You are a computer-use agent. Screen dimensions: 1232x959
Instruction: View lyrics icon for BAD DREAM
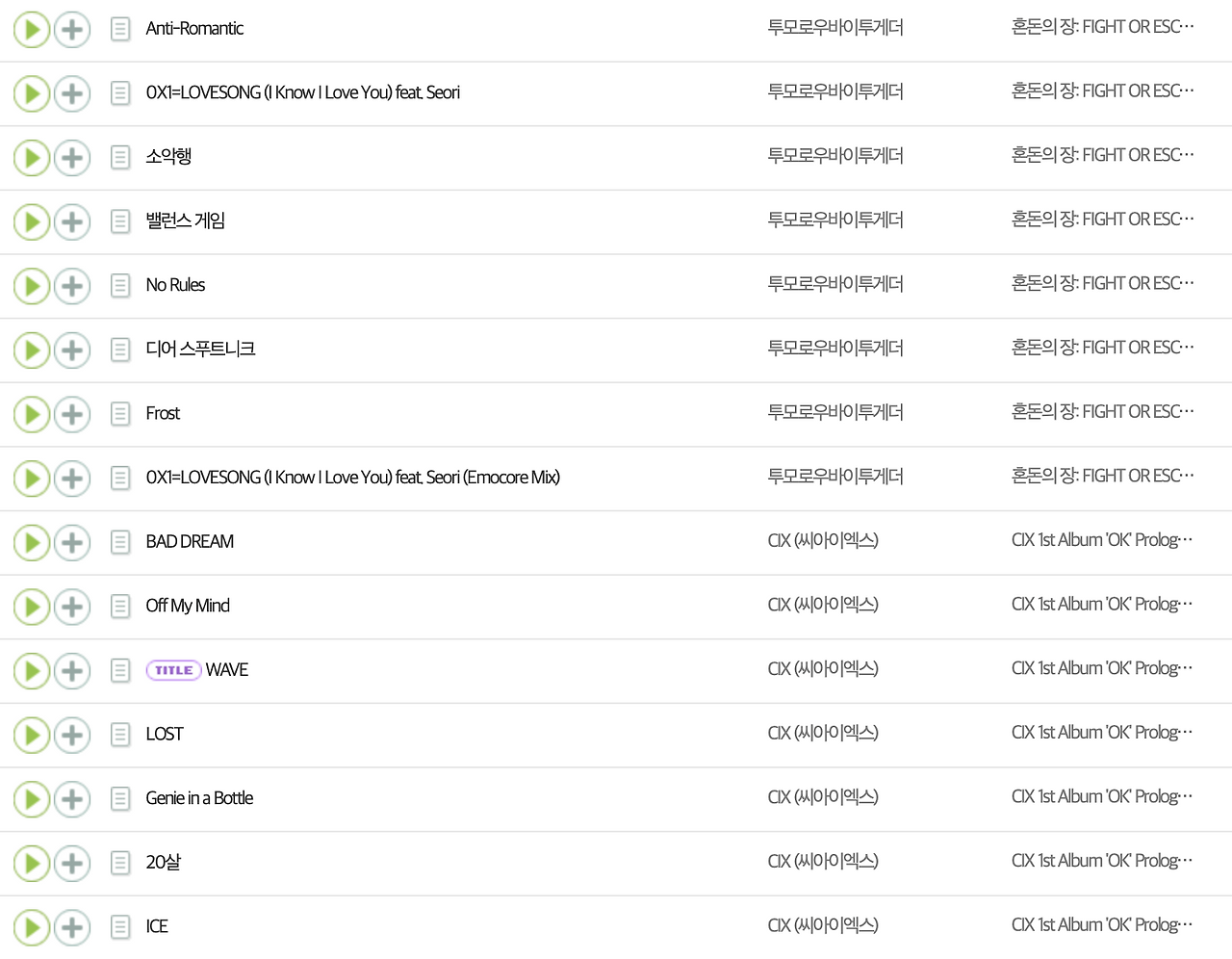120,542
